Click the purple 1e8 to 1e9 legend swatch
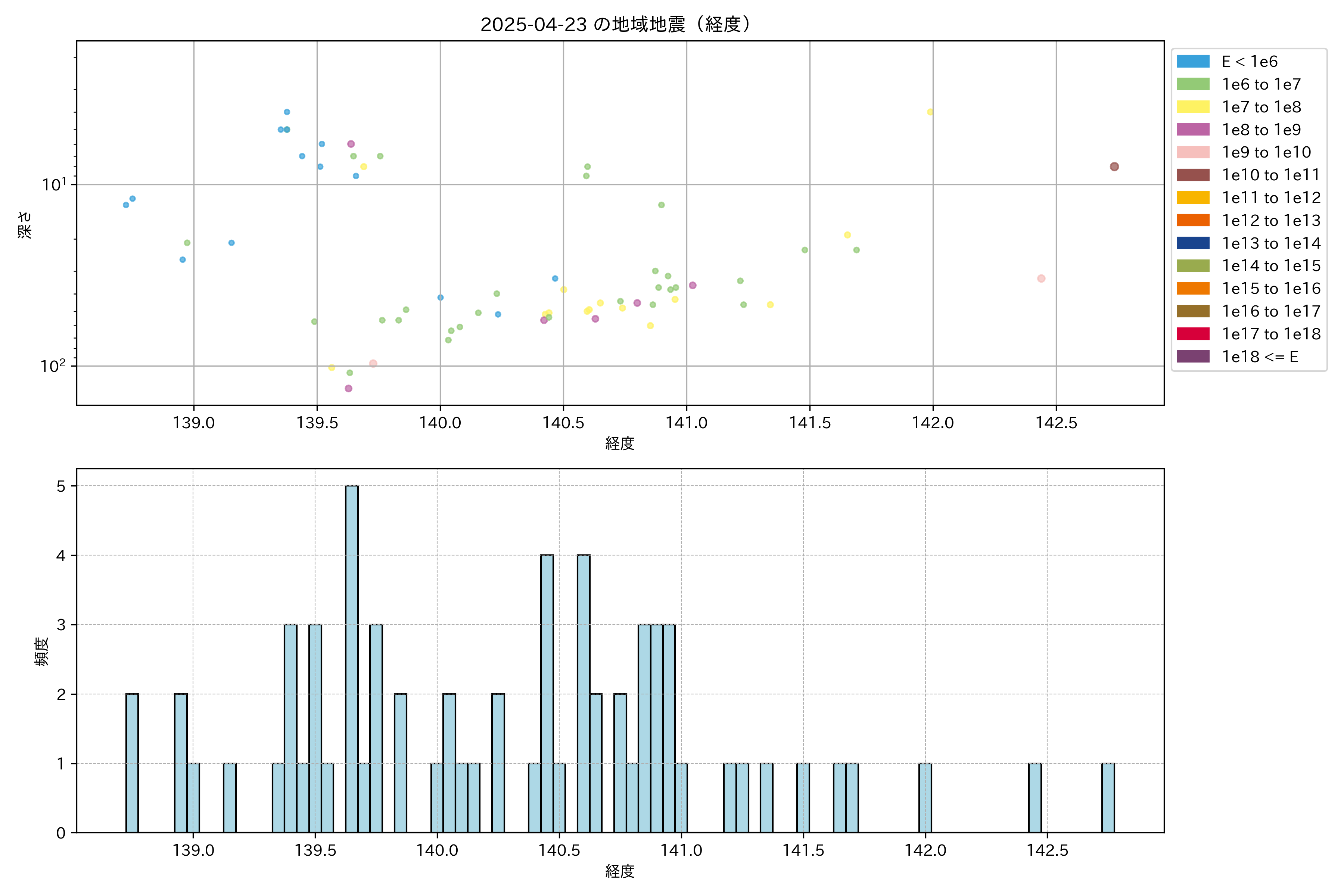1344x896 pixels. [x=1192, y=130]
